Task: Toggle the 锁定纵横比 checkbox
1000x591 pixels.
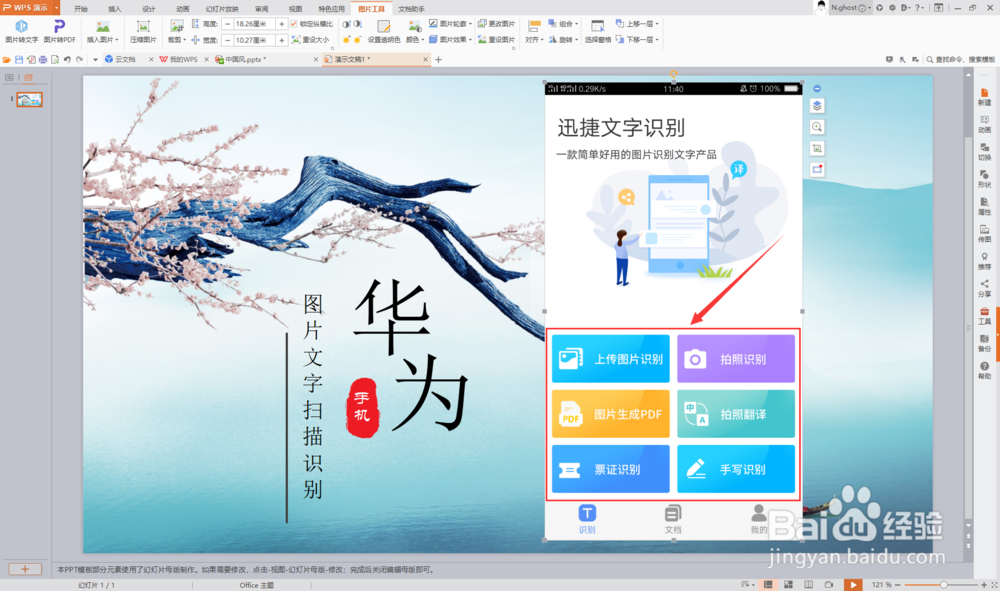Action: click(294, 24)
